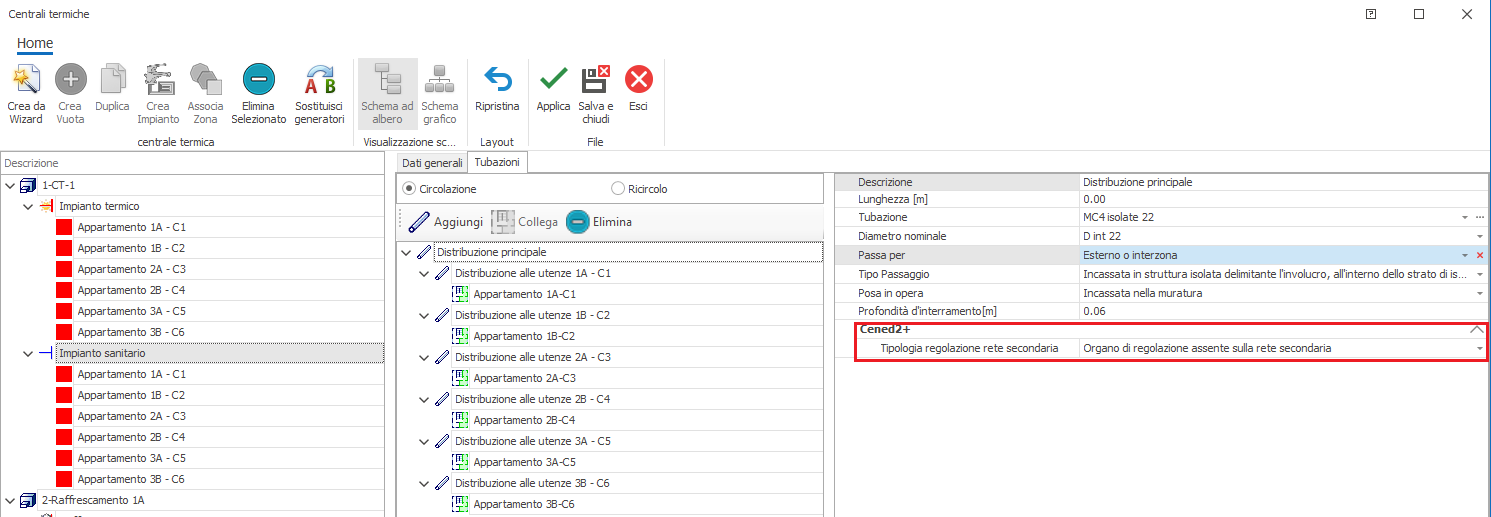1491x517 pixels.
Task: Click the Elimina button in the pipe toolbar
Action: (x=599, y=222)
